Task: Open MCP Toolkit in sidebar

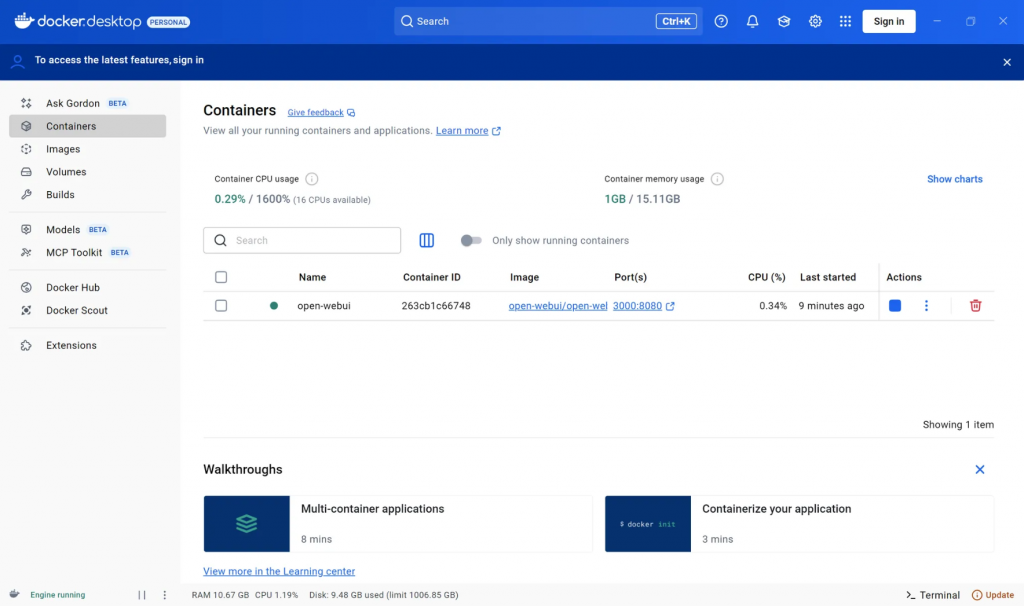Action: pos(88,252)
